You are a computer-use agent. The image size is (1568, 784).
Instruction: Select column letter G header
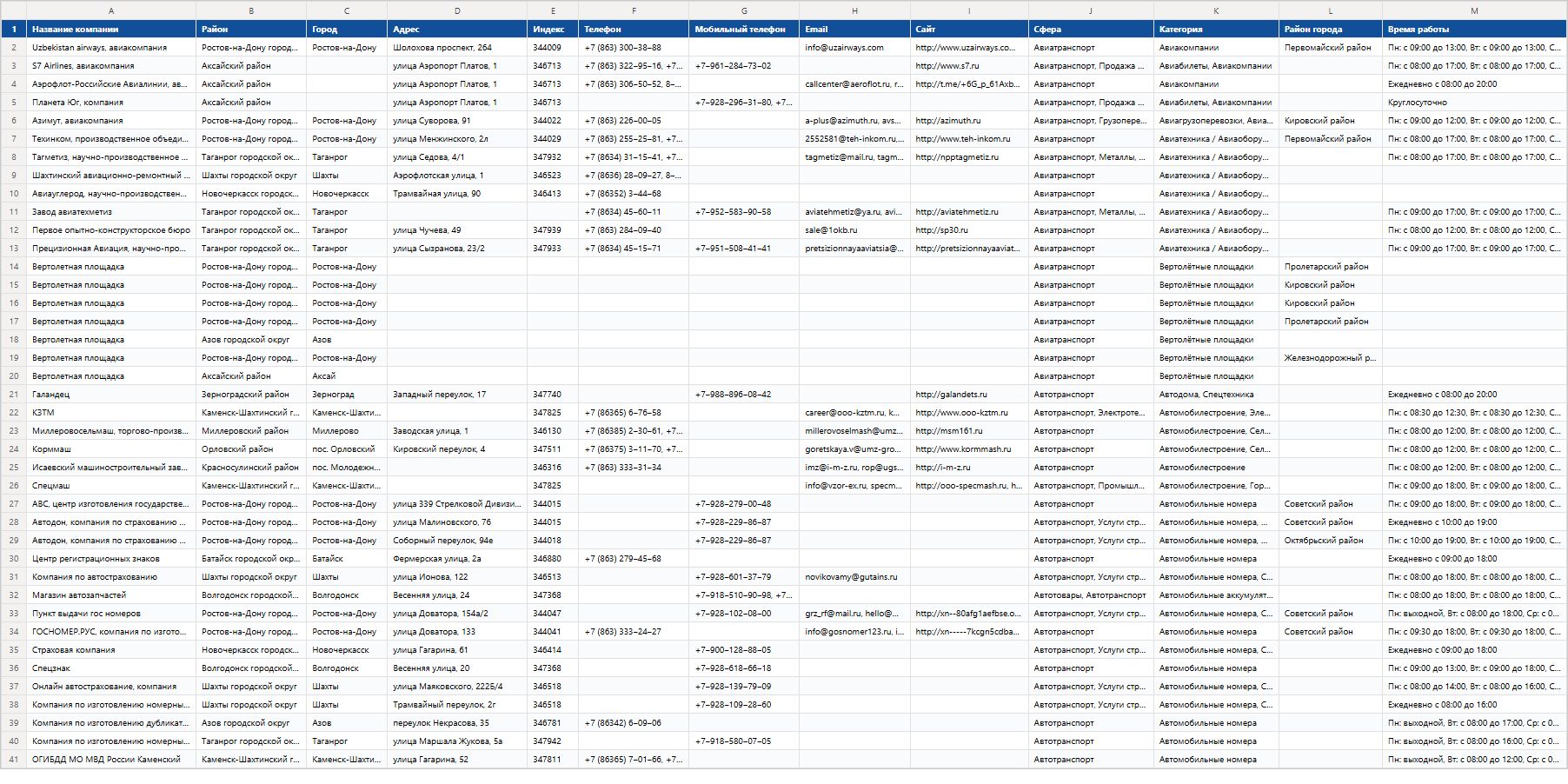tap(744, 10)
